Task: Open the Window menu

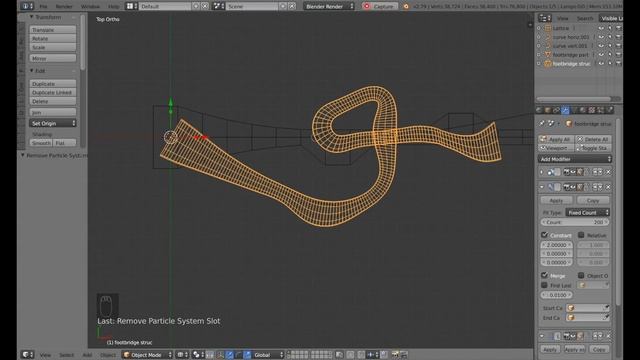Action: (x=90, y=7)
